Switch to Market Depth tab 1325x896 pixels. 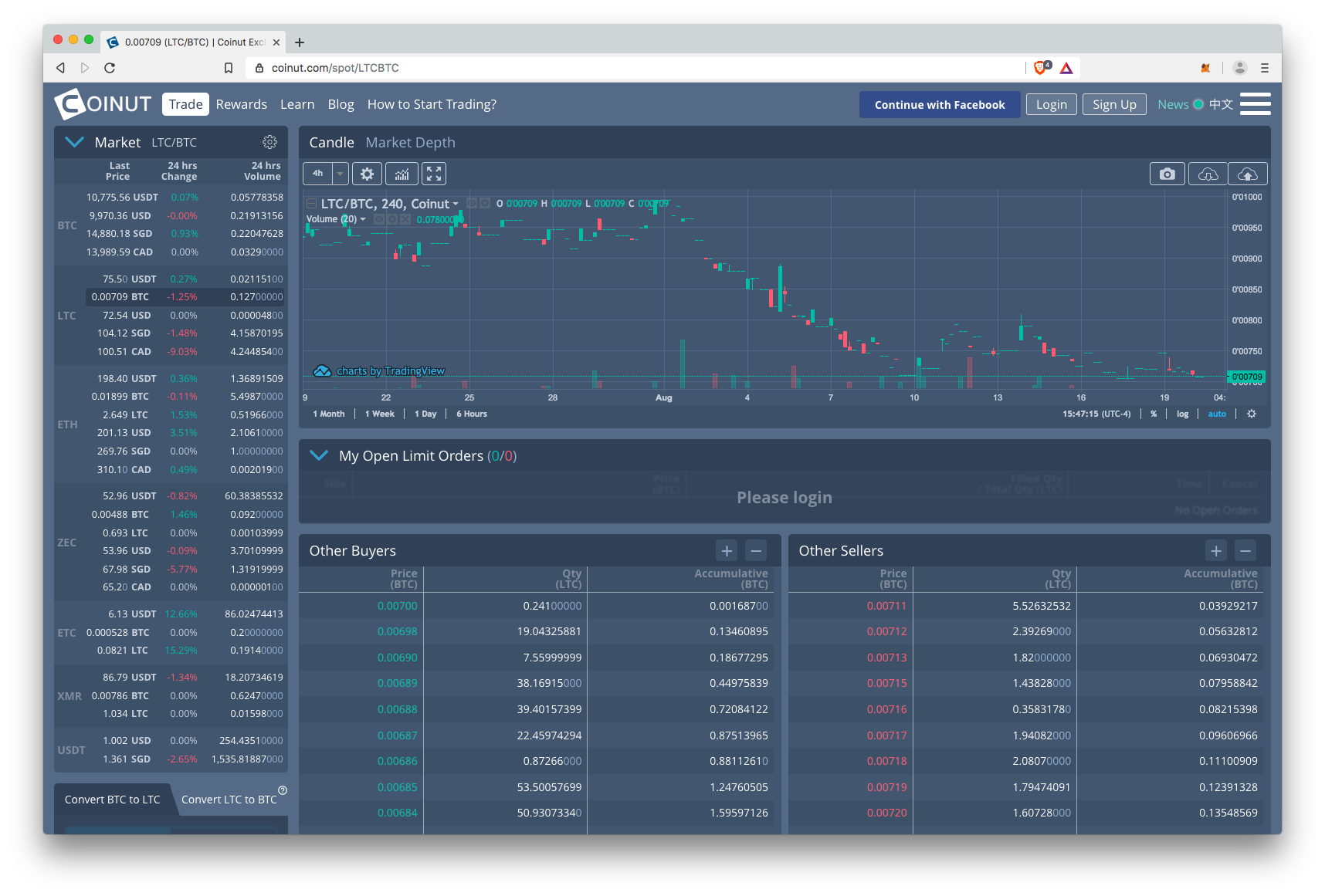click(x=410, y=143)
